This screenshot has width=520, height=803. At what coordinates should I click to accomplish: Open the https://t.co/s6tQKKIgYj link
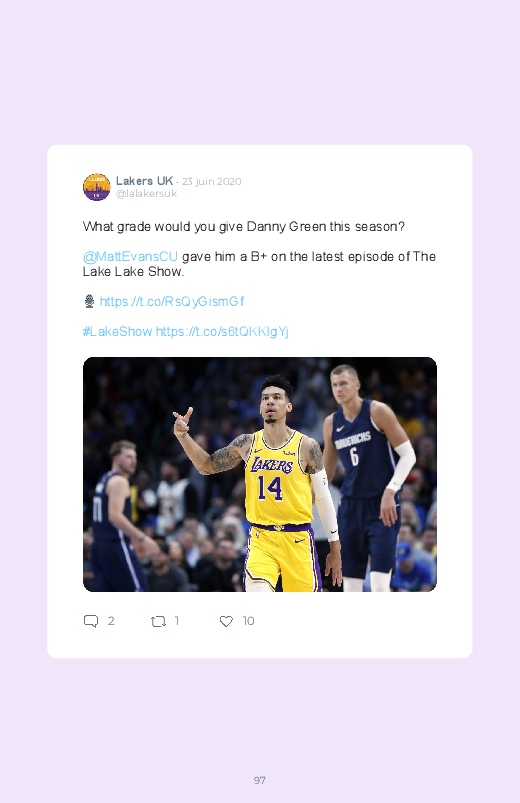coord(222,332)
